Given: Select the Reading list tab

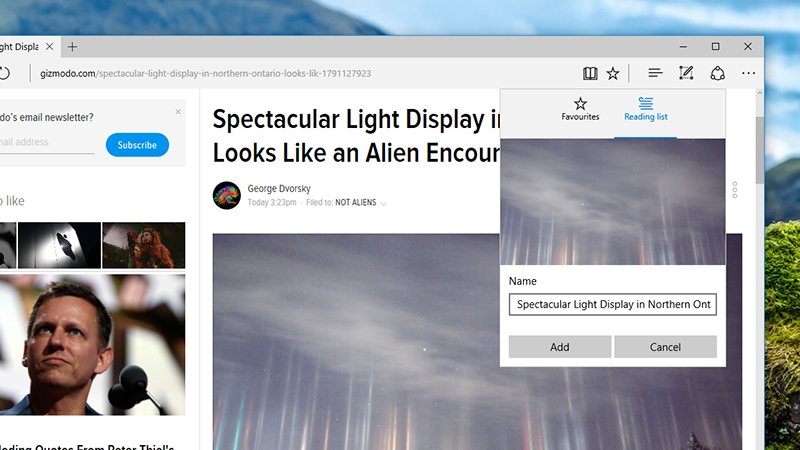Looking at the screenshot, I should [x=645, y=109].
